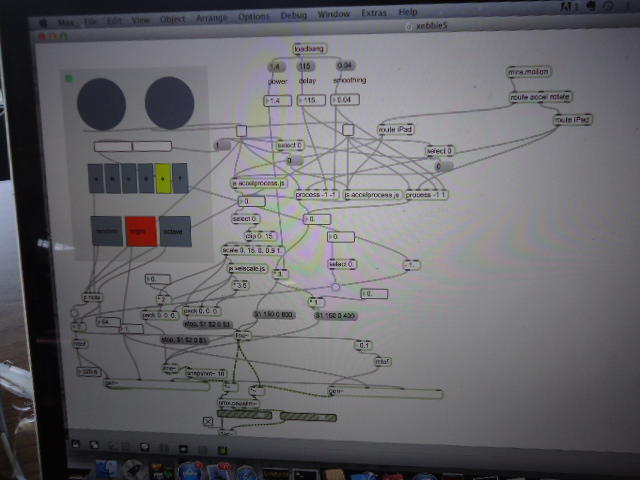640x480 pixels.
Task: Click the power comment label
Action: tap(278, 82)
